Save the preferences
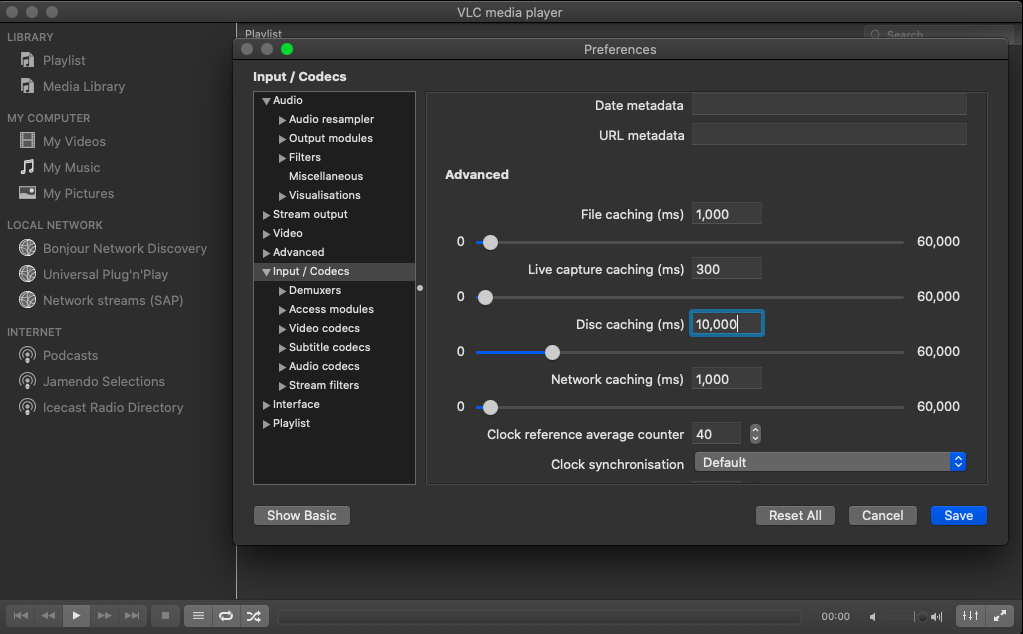 click(958, 515)
